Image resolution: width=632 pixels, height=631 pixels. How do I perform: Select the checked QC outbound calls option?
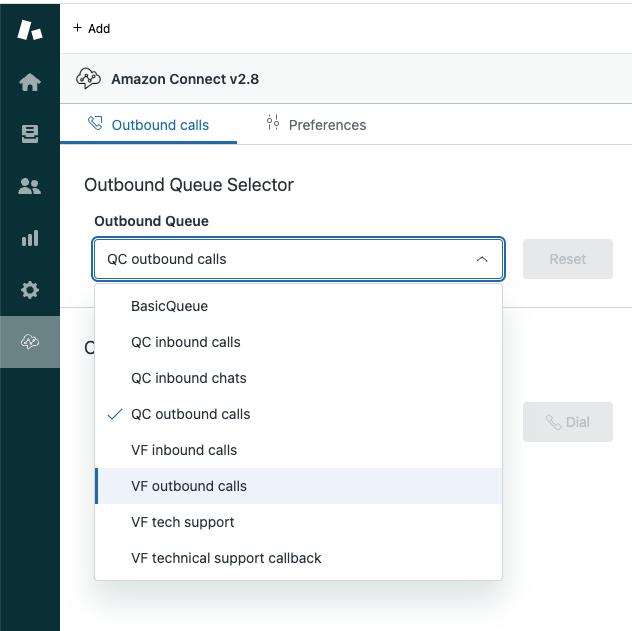[190, 414]
